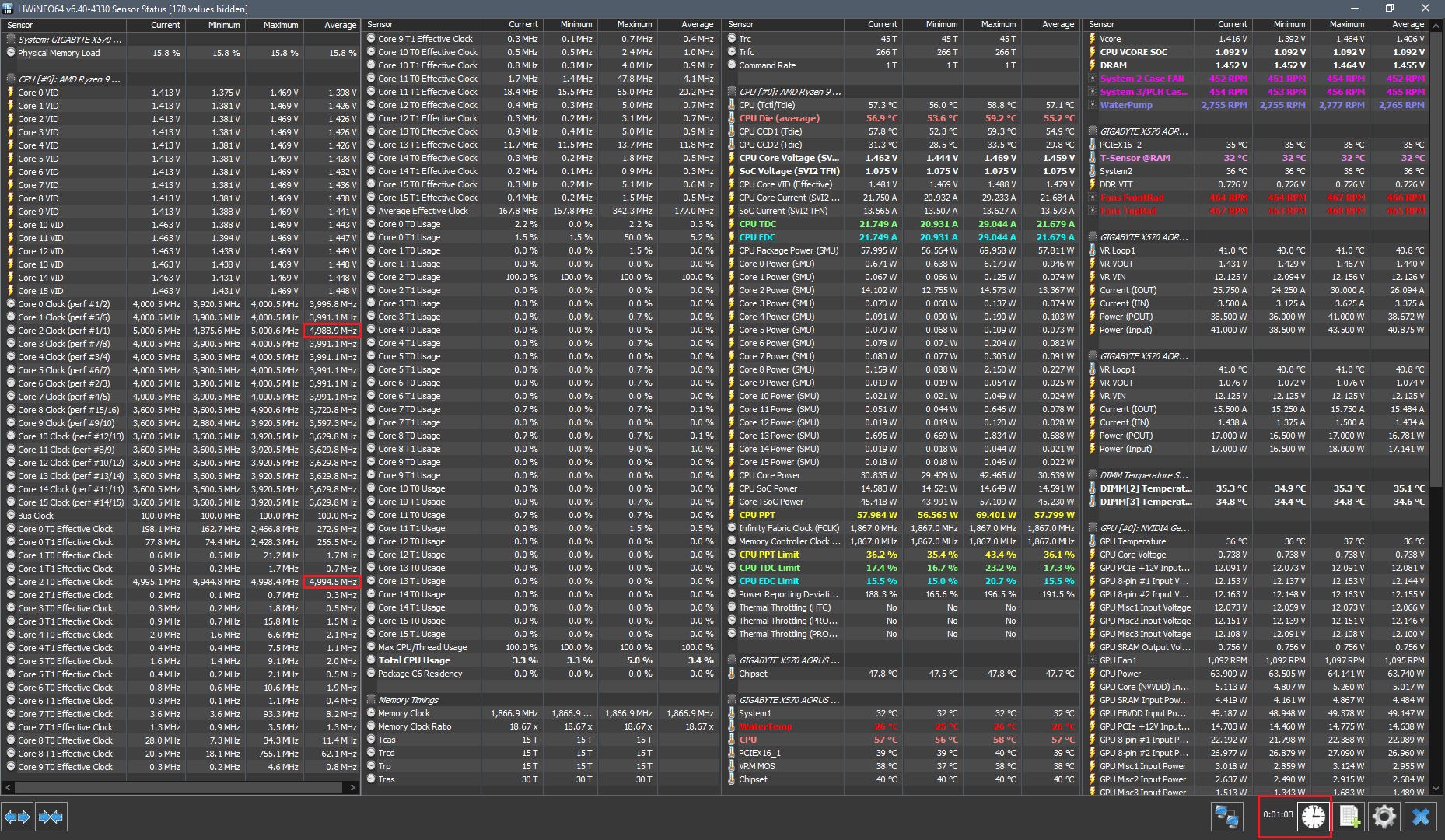Select the CPU [#0]: AMD Ryzen 9 group in first panel
Image resolution: width=1445 pixels, height=840 pixels.
[x=180, y=79]
